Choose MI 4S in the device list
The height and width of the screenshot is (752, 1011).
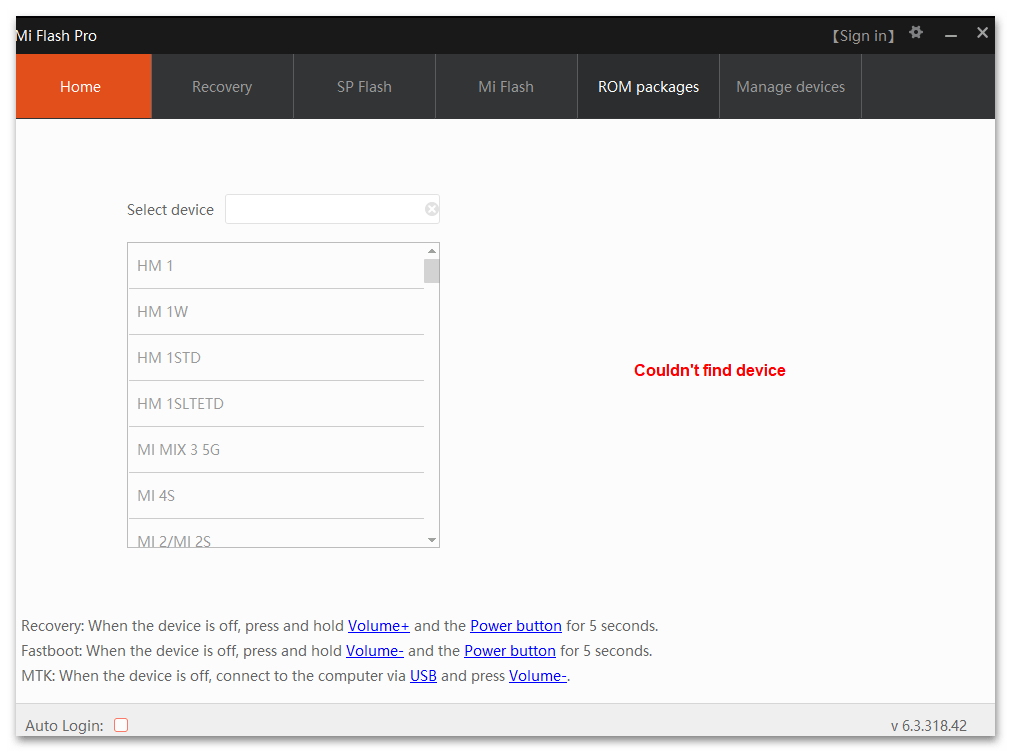[x=276, y=495]
